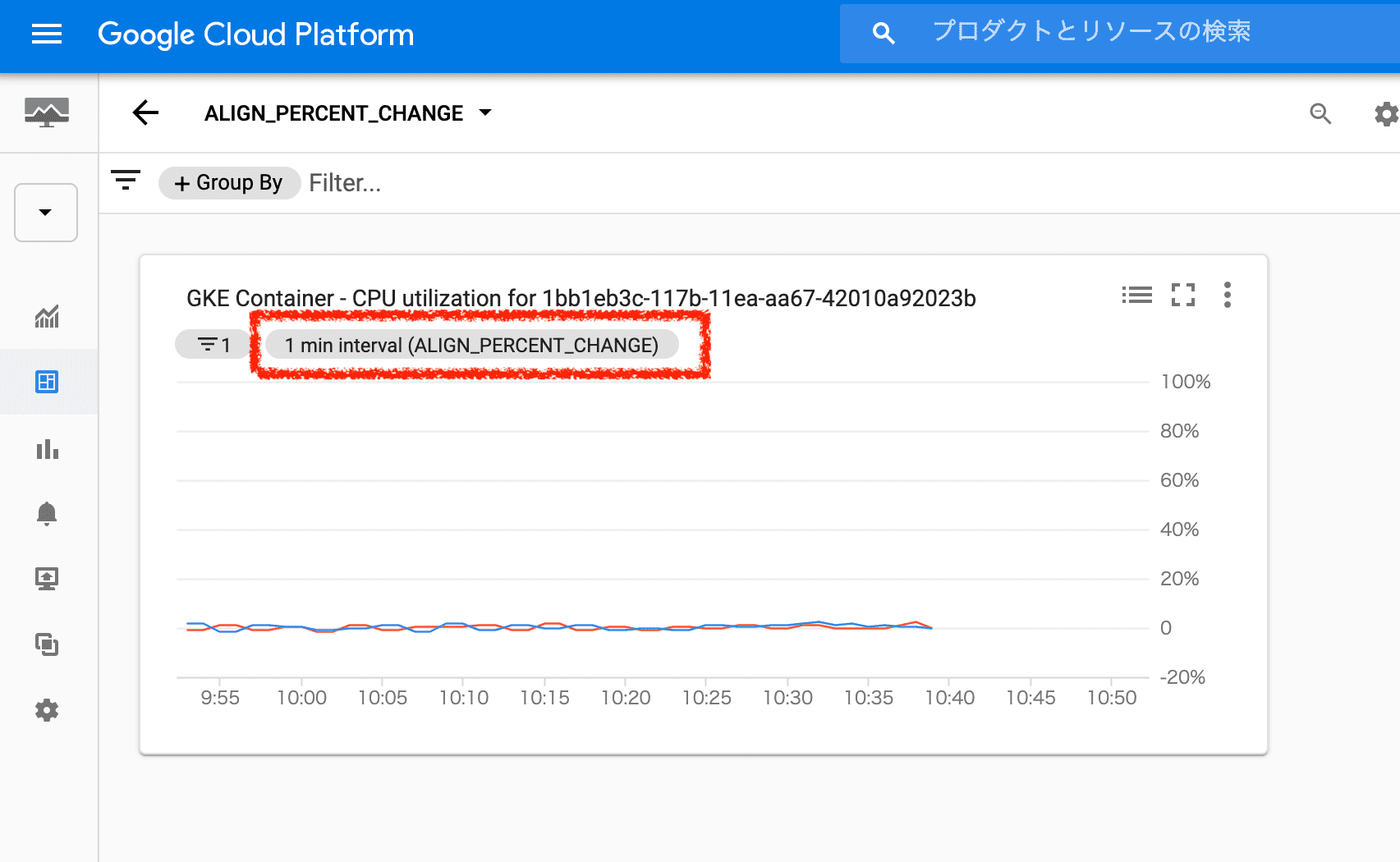Focus the Filter... input field
Image resolution: width=1400 pixels, height=862 pixels.
(345, 183)
